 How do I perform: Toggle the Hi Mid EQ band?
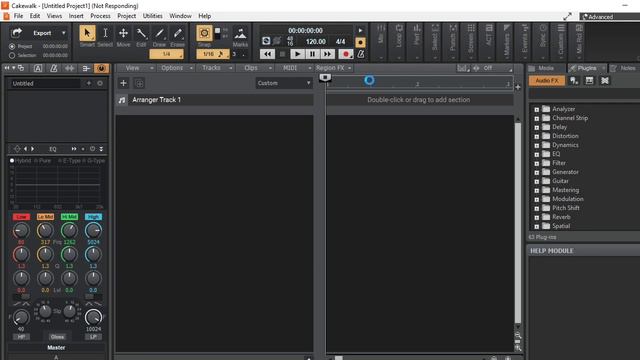point(69,217)
